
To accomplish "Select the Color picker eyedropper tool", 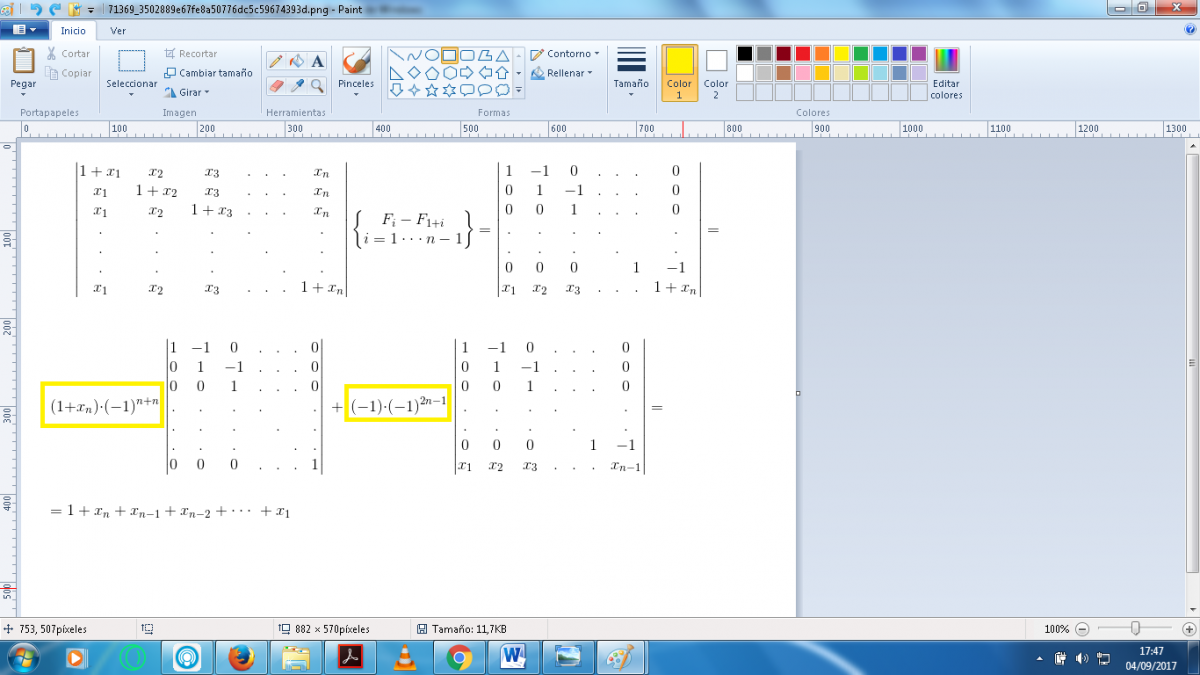I will tap(297, 86).
